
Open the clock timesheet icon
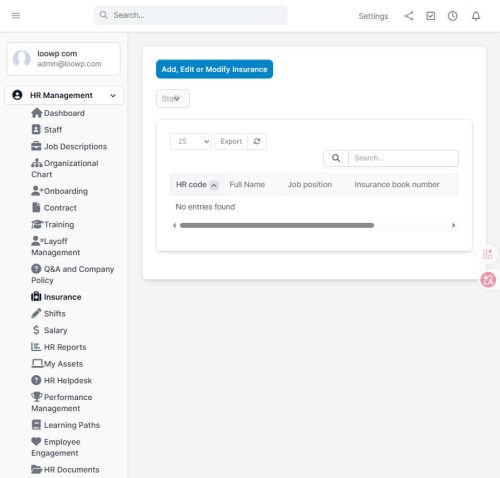[453, 16]
